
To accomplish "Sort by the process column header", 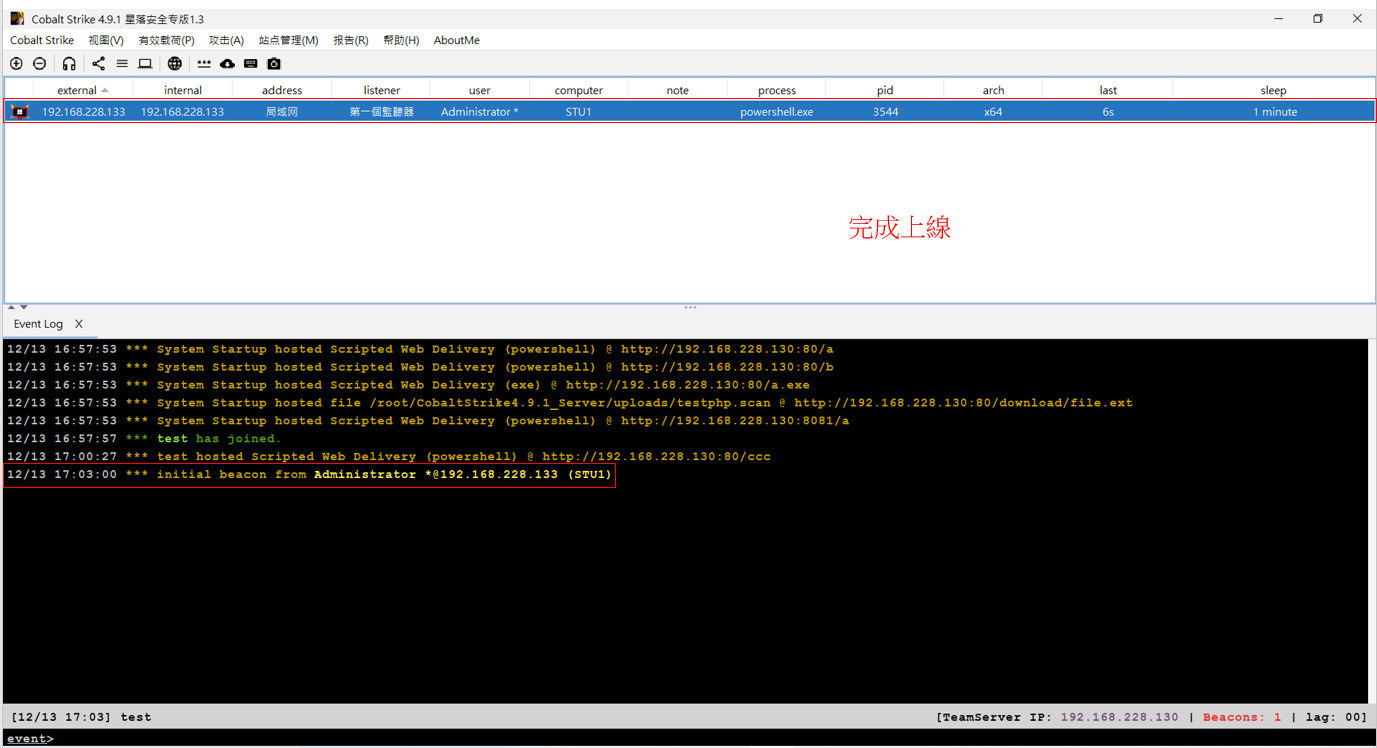I will click(777, 90).
